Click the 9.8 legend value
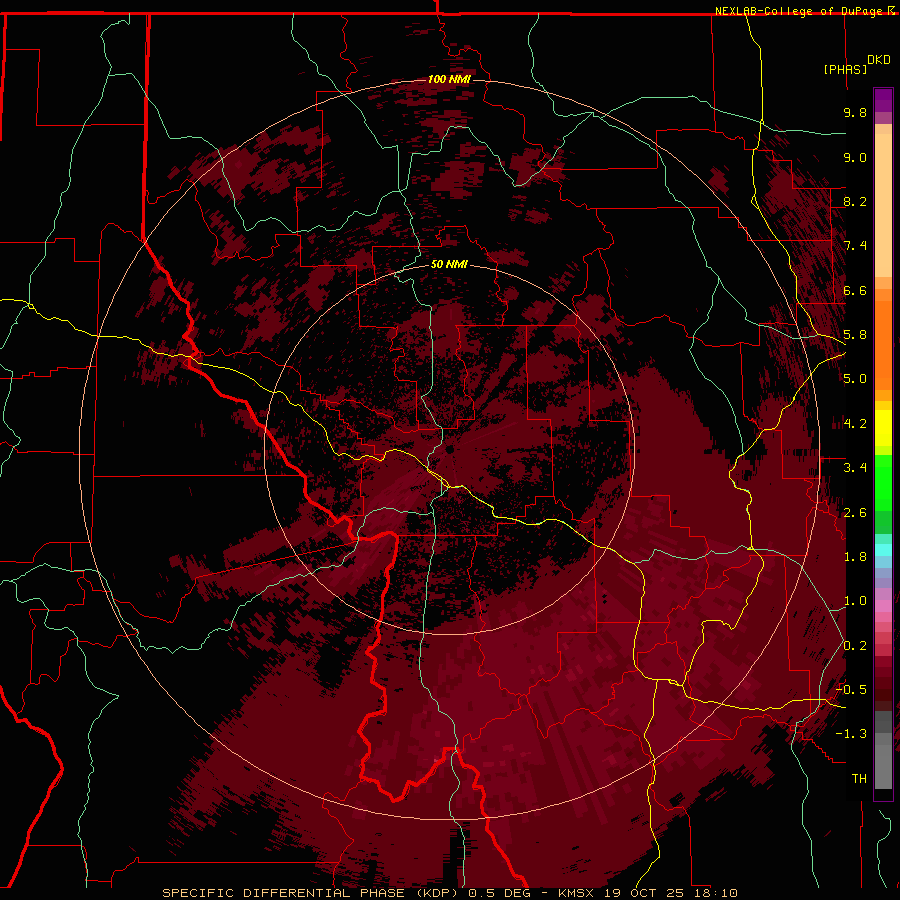This screenshot has height=900, width=900. click(855, 112)
